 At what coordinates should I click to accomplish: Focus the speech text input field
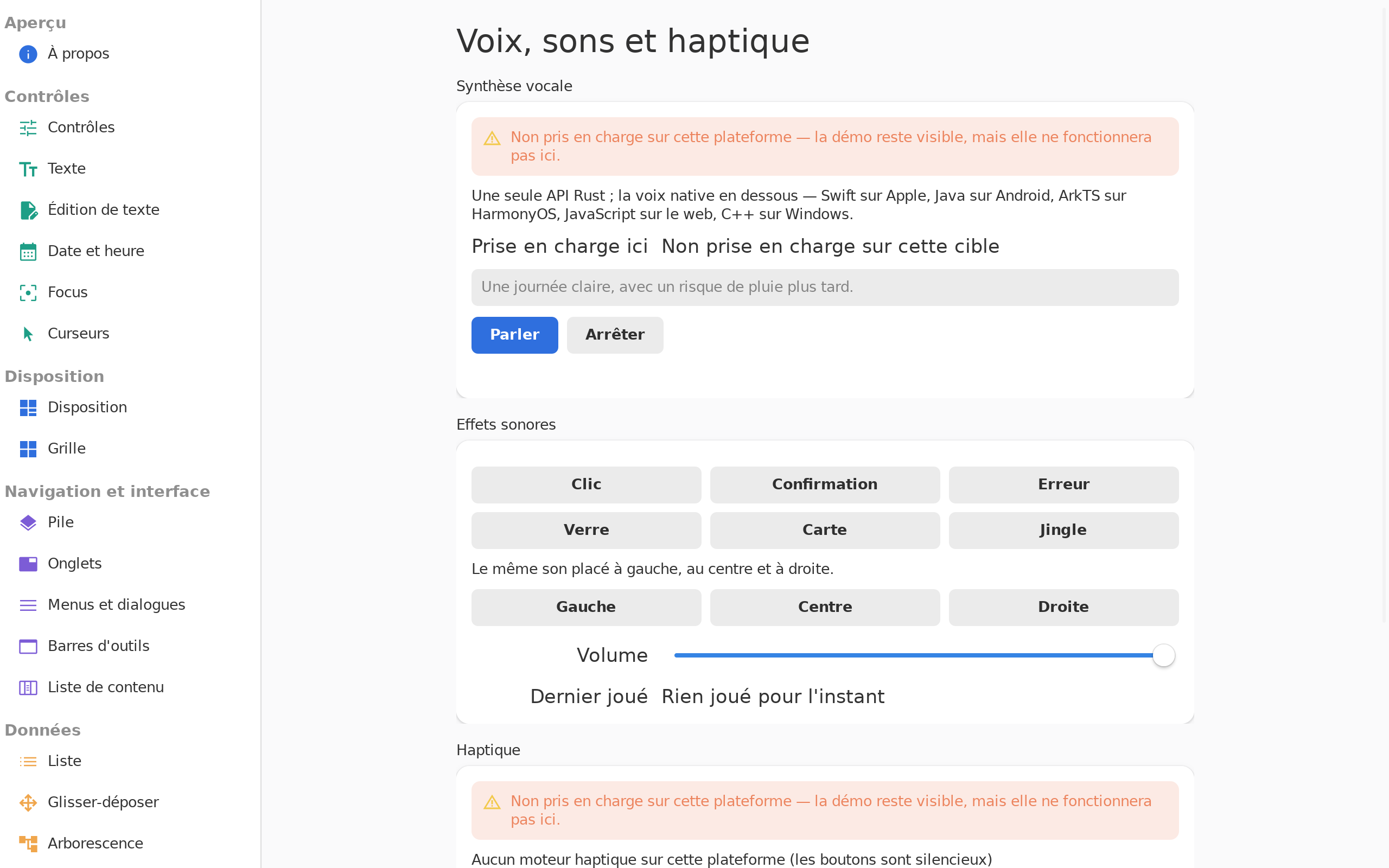[825, 287]
